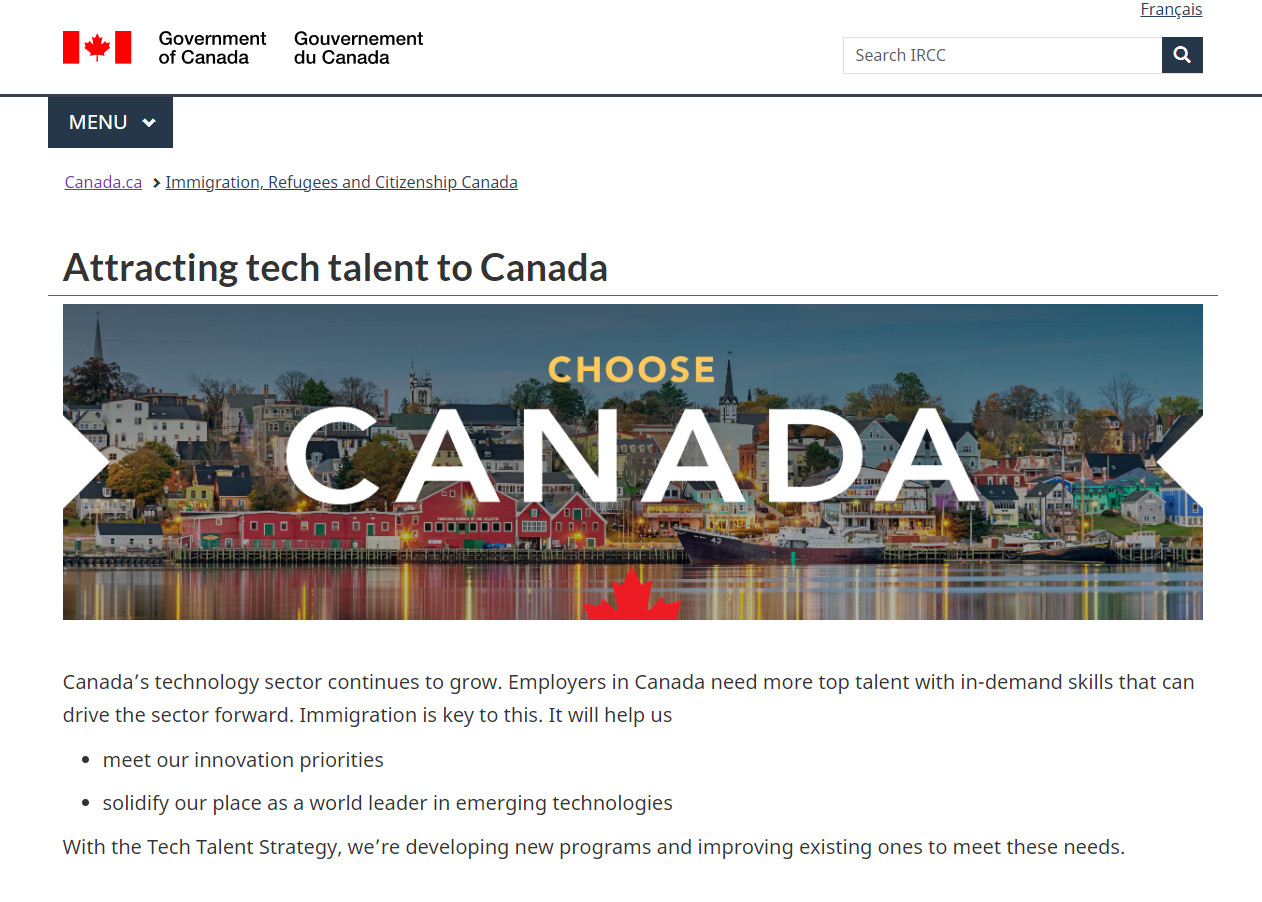The width and height of the screenshot is (1262, 902).
Task: Click the breadcrumb arrow separator icon
Action: pyautogui.click(x=157, y=183)
